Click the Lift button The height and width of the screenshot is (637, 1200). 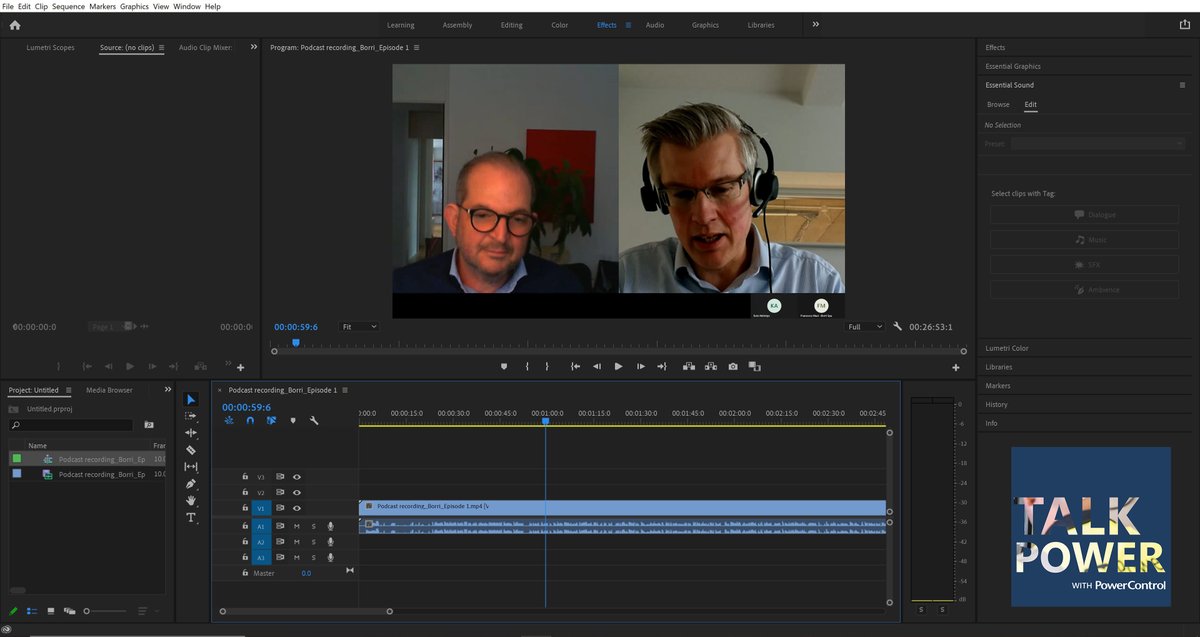click(689, 367)
